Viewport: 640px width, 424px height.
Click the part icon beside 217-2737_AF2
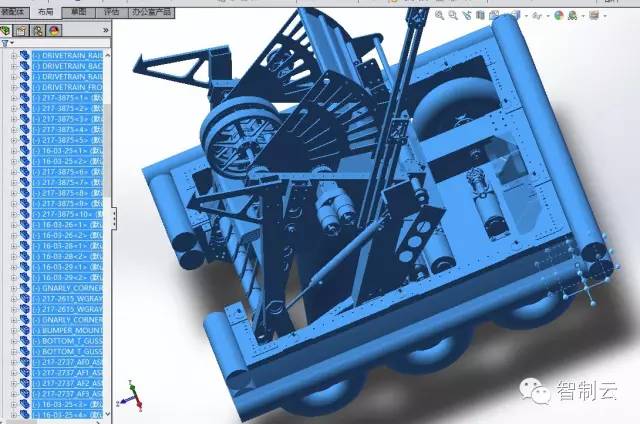(24, 384)
